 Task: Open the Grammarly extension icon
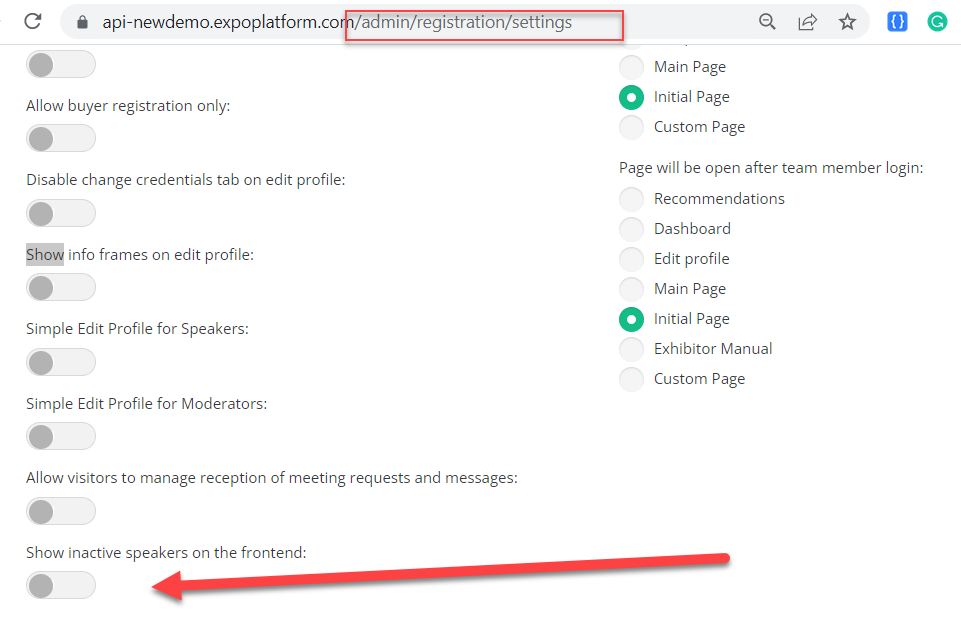(x=937, y=22)
